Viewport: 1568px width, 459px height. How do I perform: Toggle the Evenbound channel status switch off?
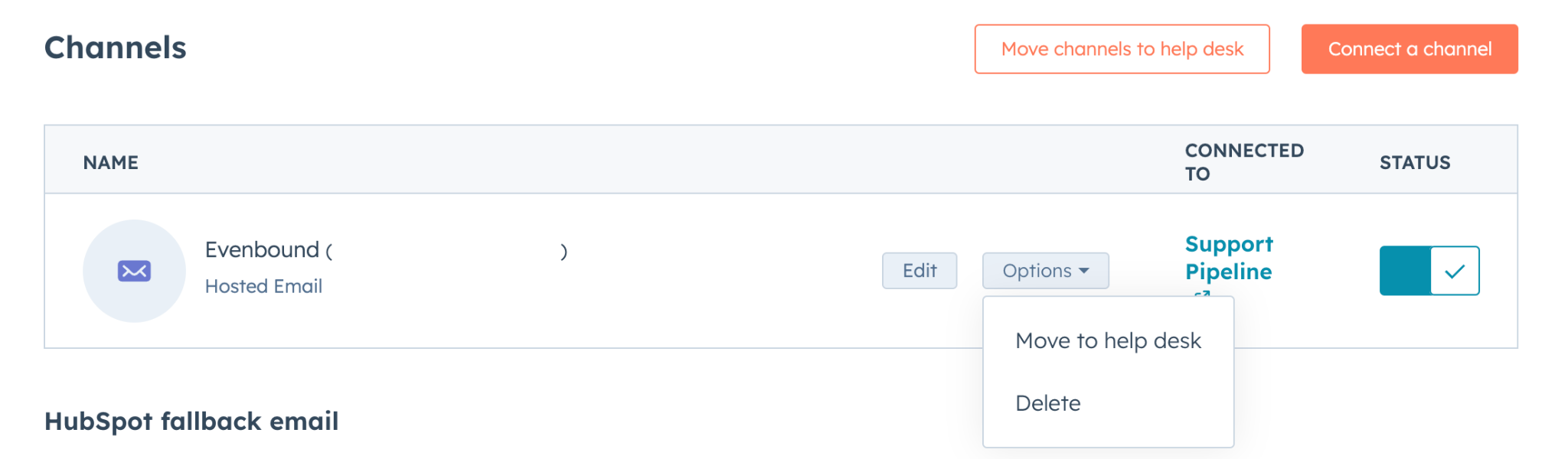click(x=1429, y=271)
